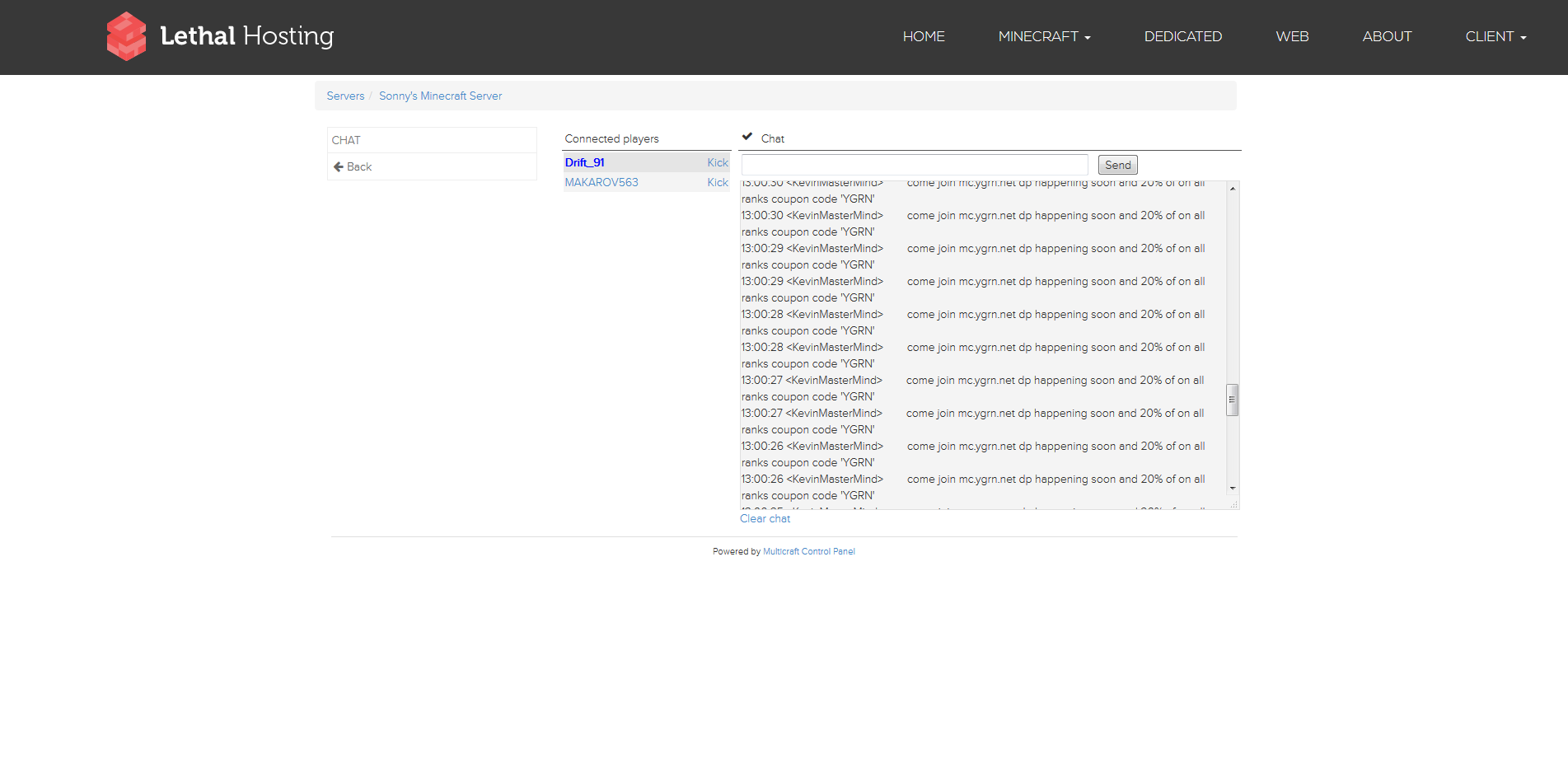Click the chat scrollbar down arrow

1232,489
